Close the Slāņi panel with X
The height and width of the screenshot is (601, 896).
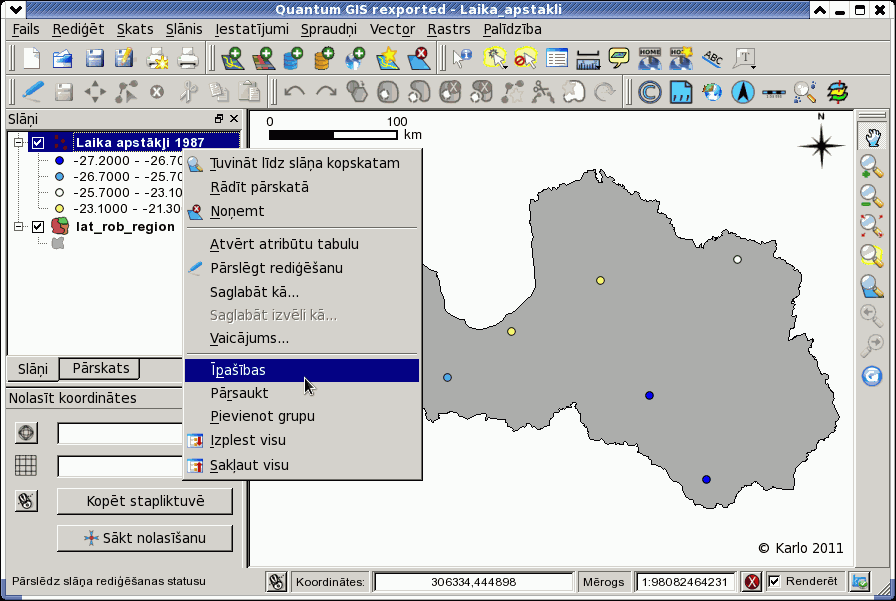(x=234, y=118)
